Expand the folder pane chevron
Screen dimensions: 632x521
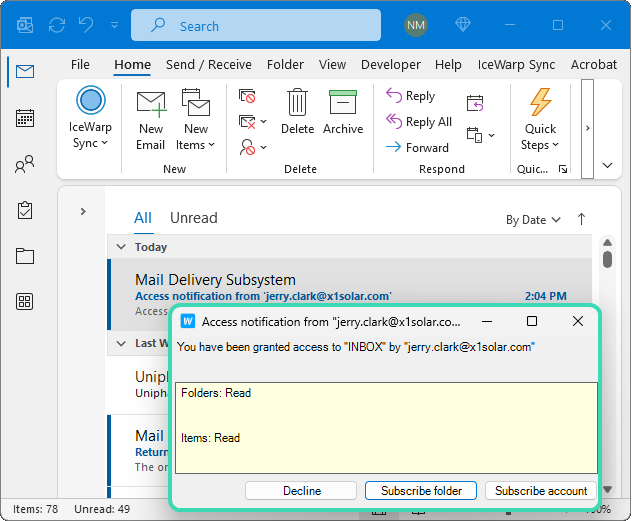click(x=83, y=212)
